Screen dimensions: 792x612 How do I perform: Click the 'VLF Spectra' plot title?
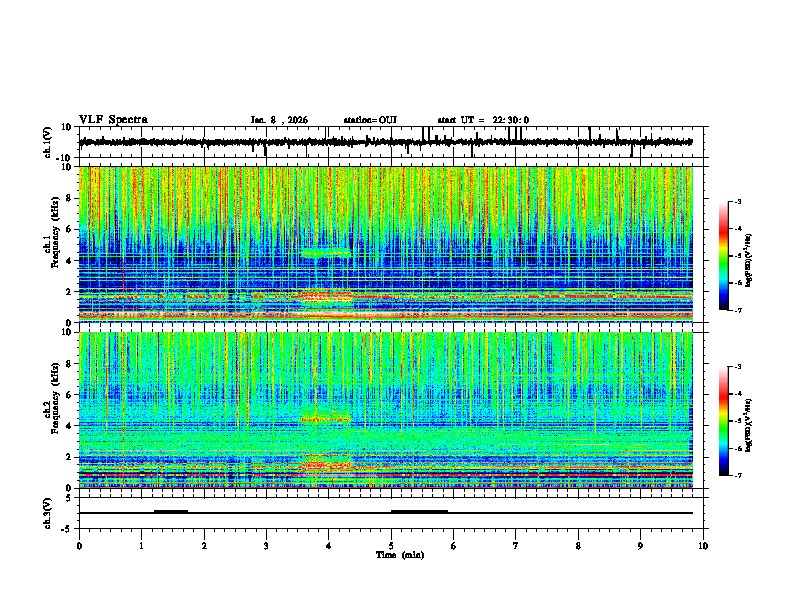(113, 120)
